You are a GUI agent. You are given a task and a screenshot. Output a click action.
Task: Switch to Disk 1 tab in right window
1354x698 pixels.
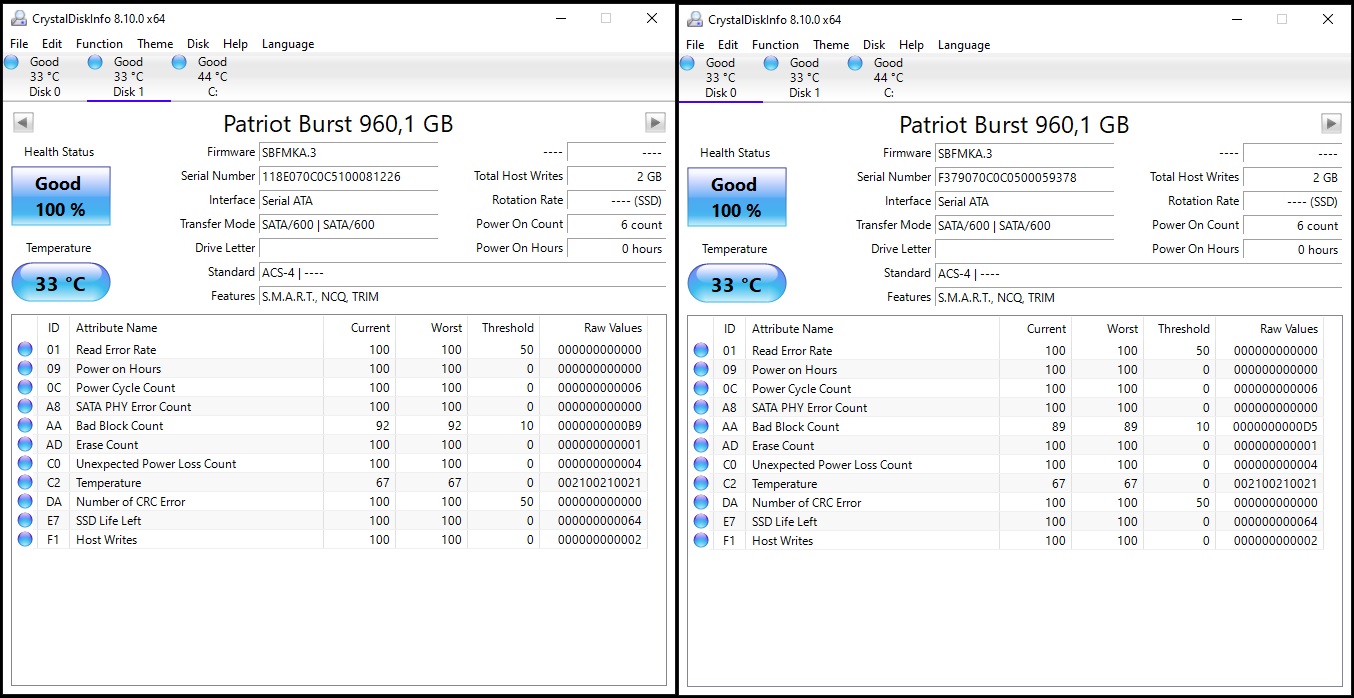coord(804,78)
